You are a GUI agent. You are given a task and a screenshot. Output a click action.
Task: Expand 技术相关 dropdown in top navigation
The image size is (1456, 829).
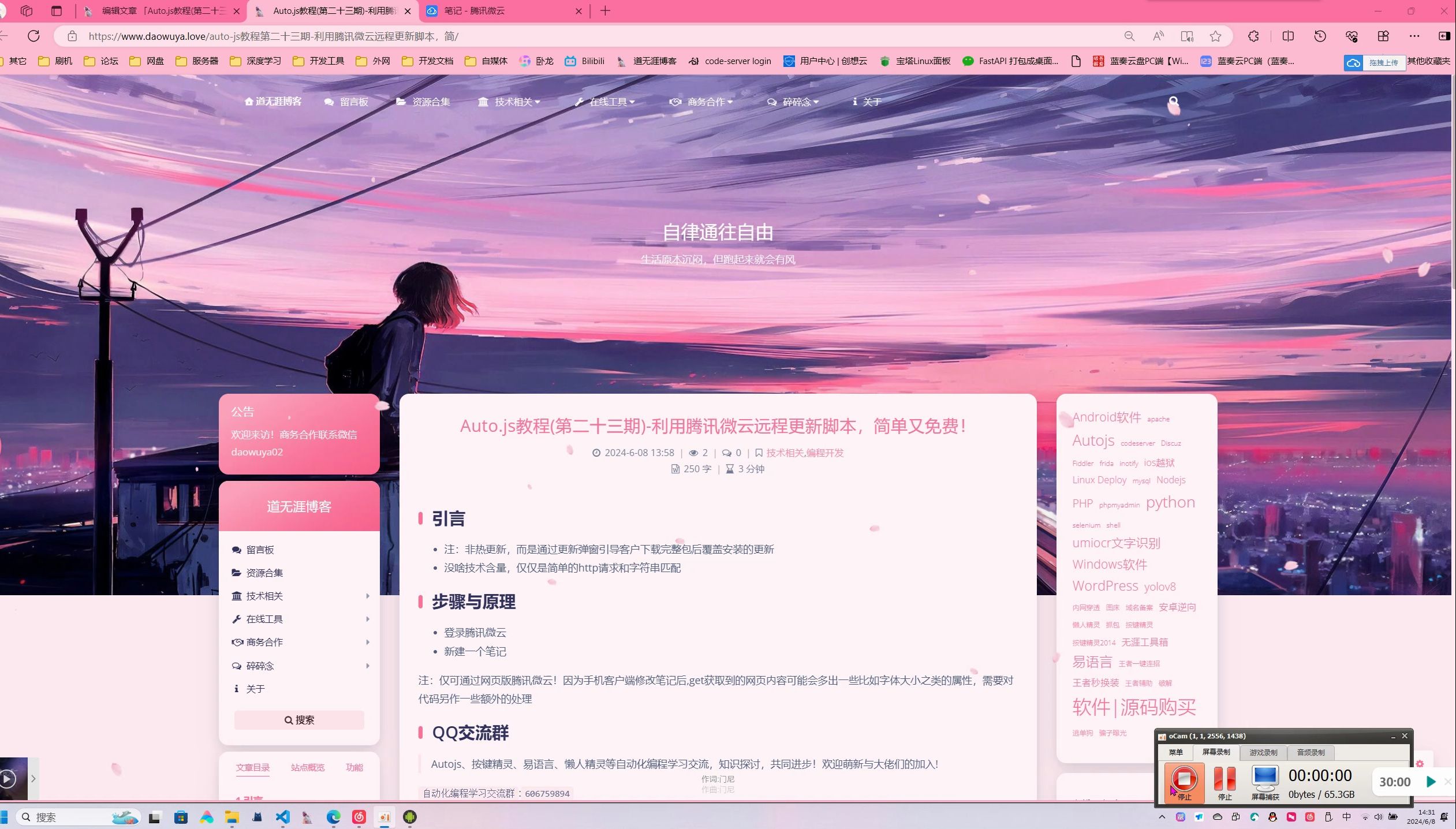click(509, 102)
